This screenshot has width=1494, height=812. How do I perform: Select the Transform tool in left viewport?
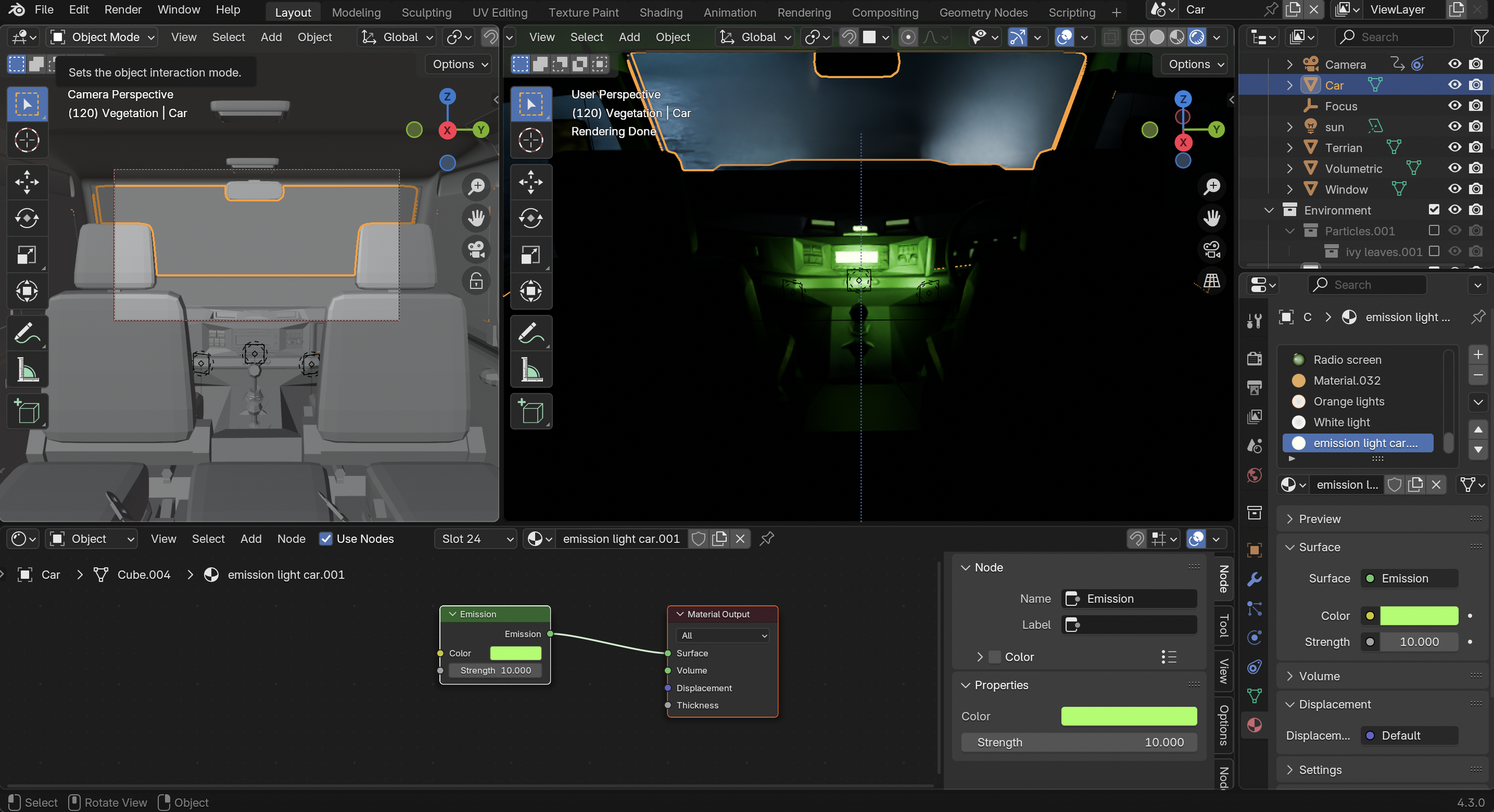point(27,292)
